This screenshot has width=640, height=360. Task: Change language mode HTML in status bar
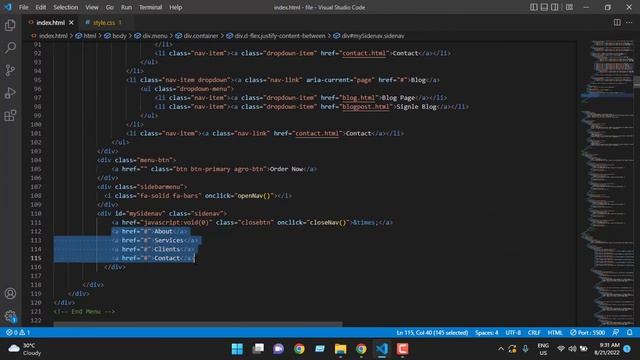click(x=555, y=333)
